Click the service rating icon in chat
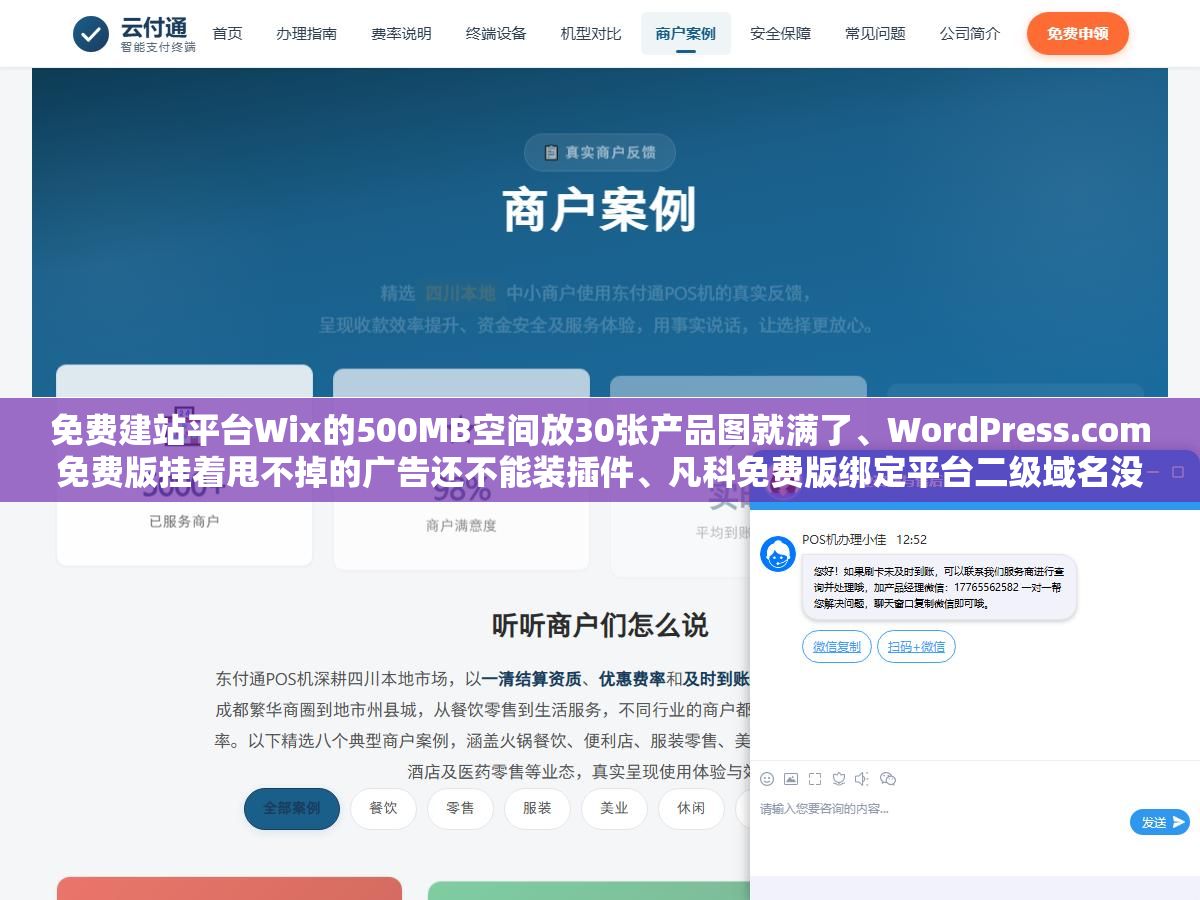The image size is (1200, 900). 839,779
